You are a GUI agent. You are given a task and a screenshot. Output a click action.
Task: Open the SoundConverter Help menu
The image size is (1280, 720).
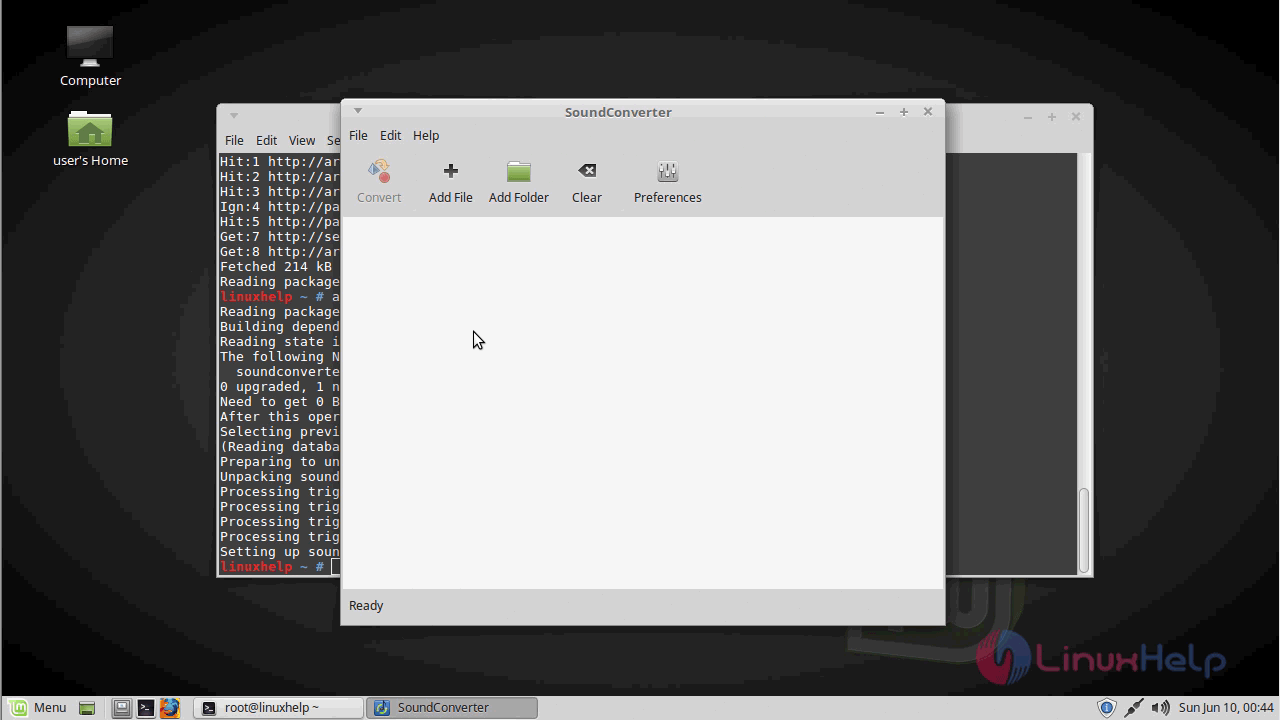click(426, 135)
